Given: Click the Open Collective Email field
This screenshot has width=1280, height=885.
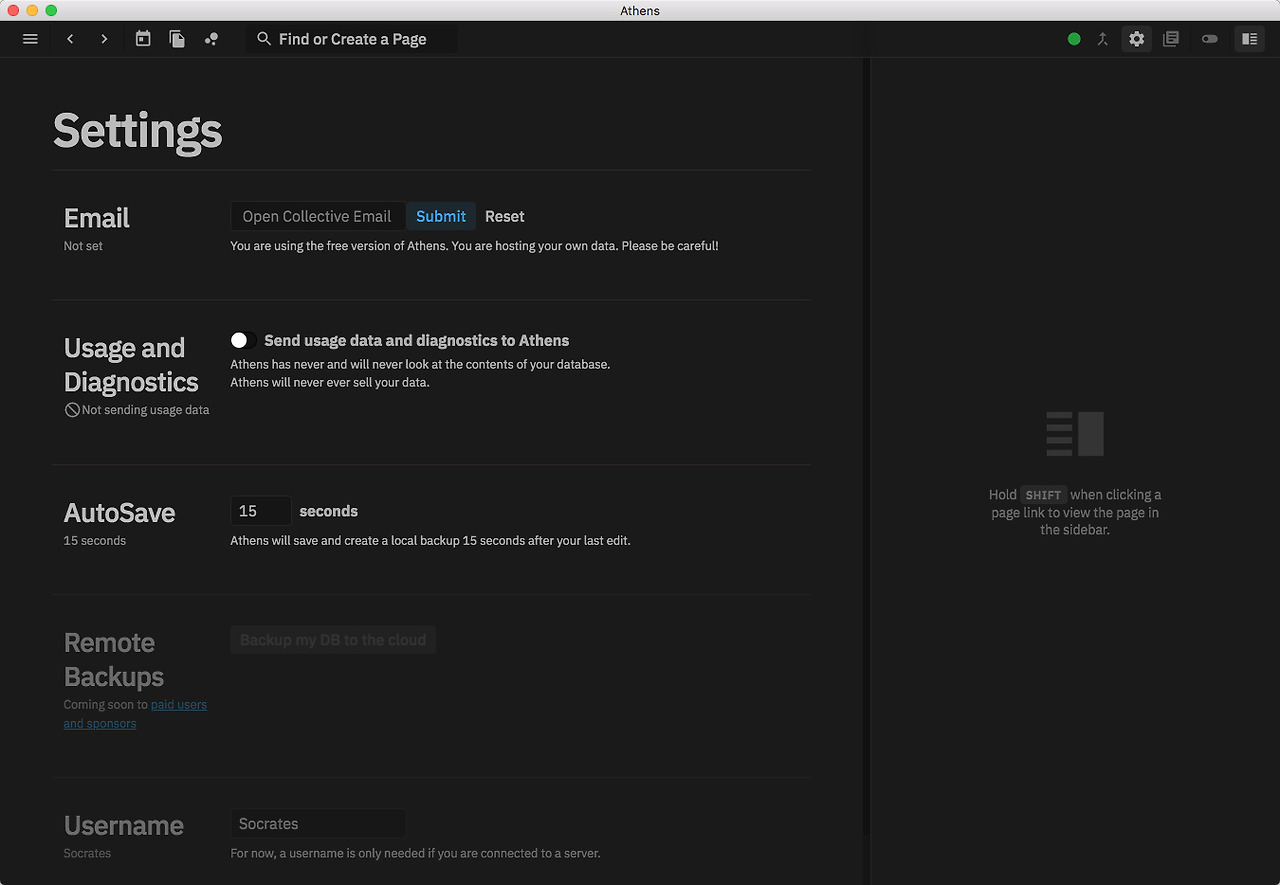Looking at the screenshot, I should coord(318,216).
